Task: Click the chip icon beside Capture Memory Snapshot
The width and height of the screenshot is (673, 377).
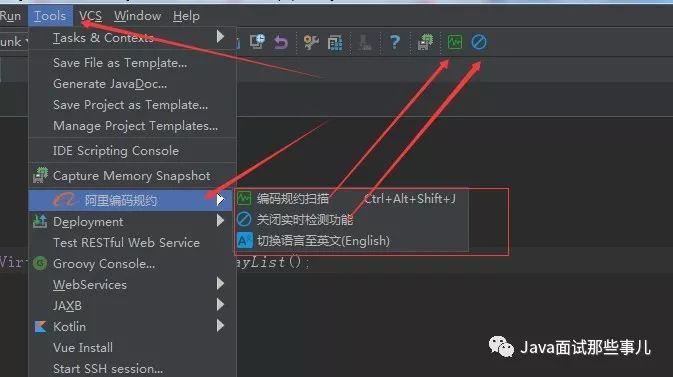Action: point(40,175)
